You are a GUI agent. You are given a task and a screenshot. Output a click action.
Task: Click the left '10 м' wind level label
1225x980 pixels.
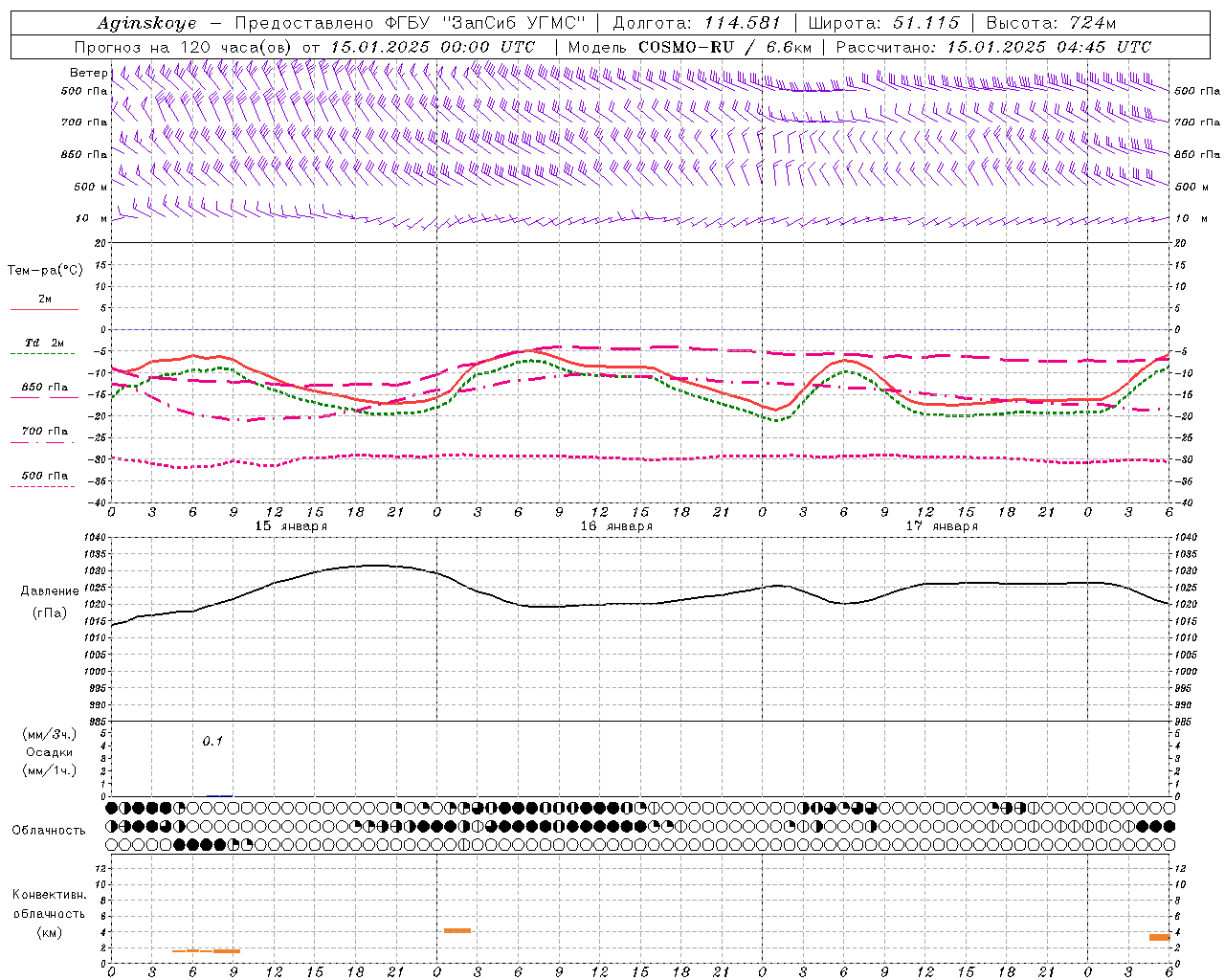pos(92,218)
